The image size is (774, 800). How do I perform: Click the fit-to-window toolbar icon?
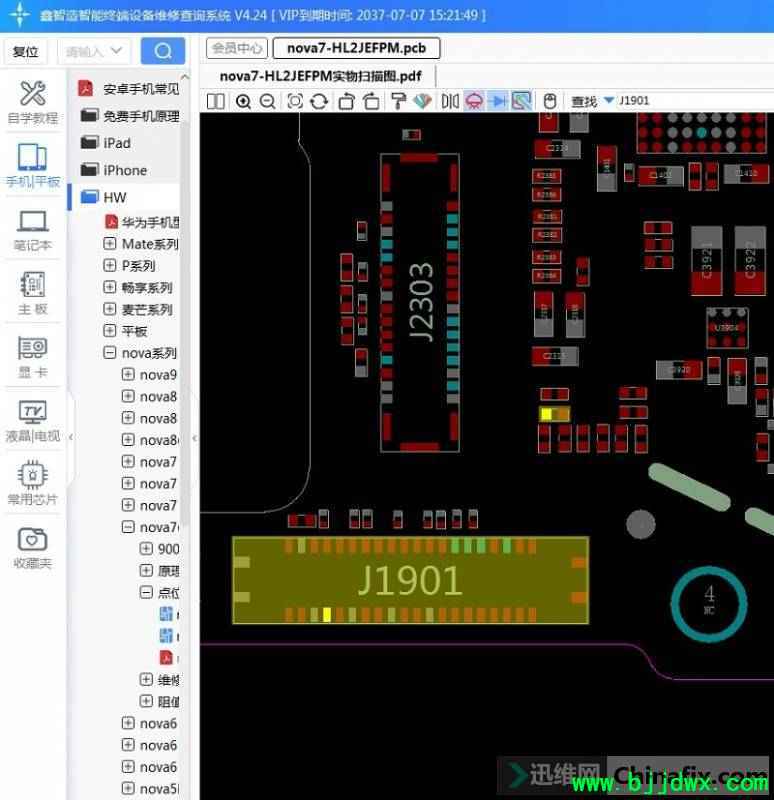[x=295, y=101]
